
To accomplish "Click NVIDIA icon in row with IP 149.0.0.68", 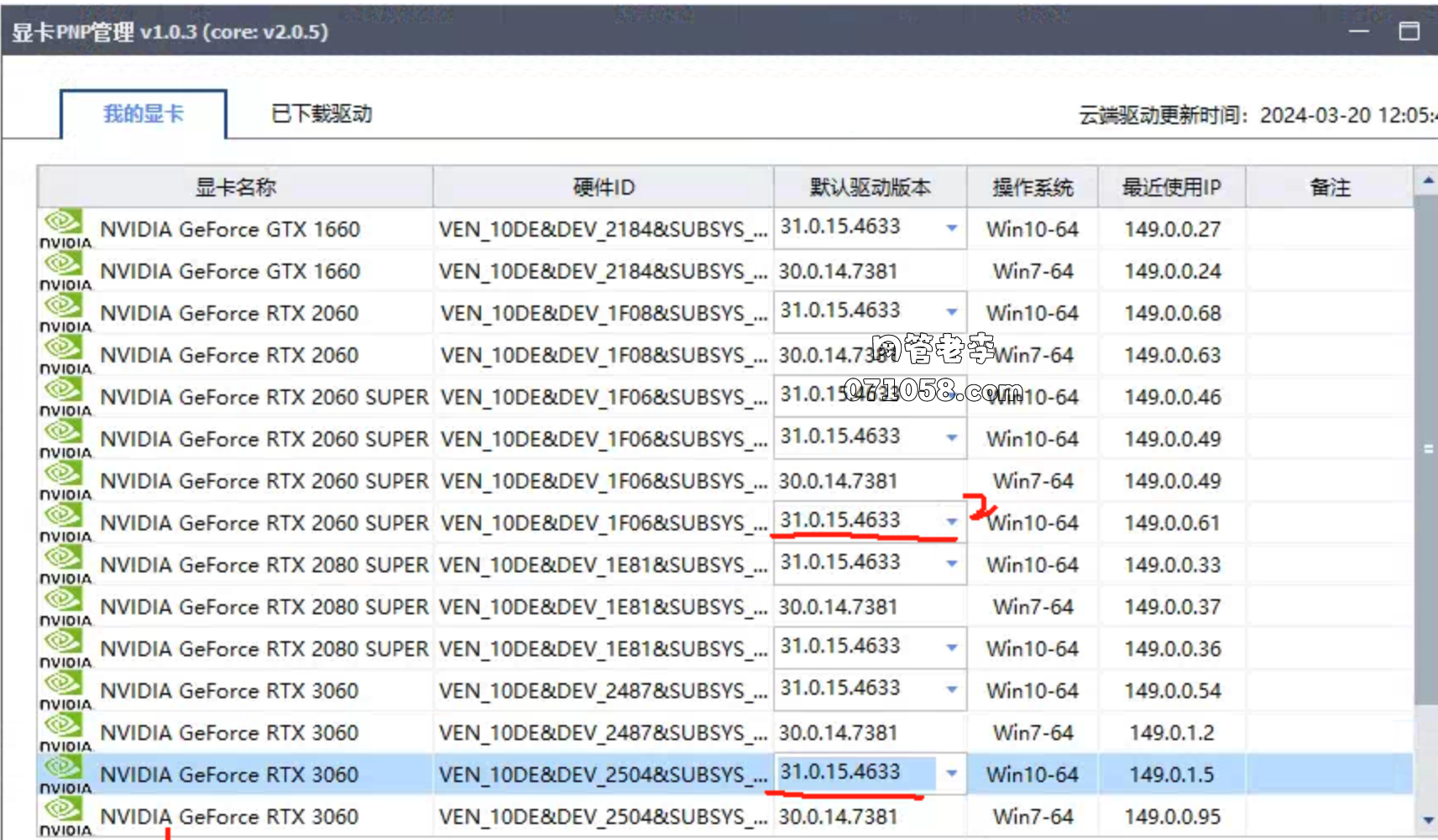I will click(65, 312).
